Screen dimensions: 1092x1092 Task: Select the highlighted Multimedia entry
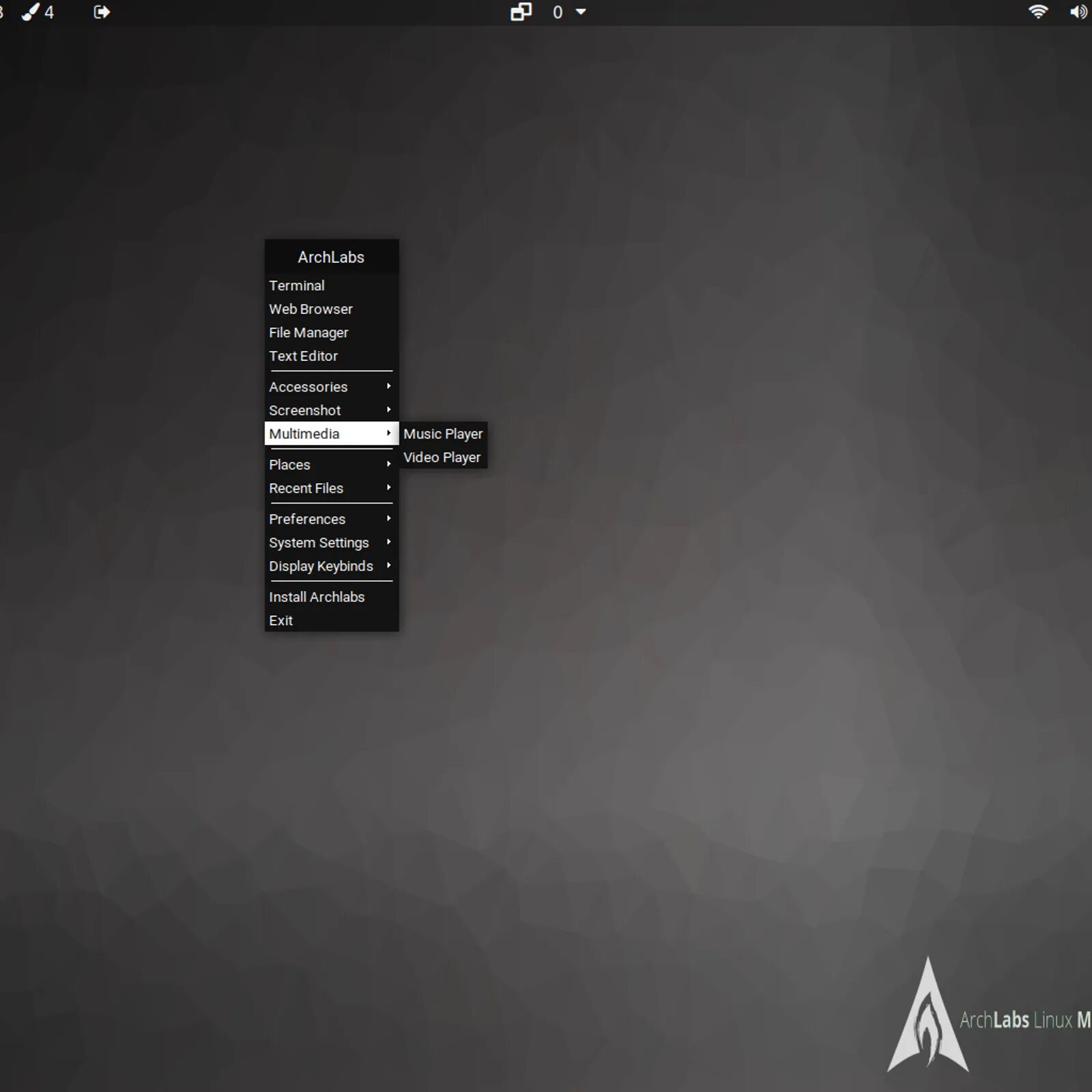click(332, 434)
